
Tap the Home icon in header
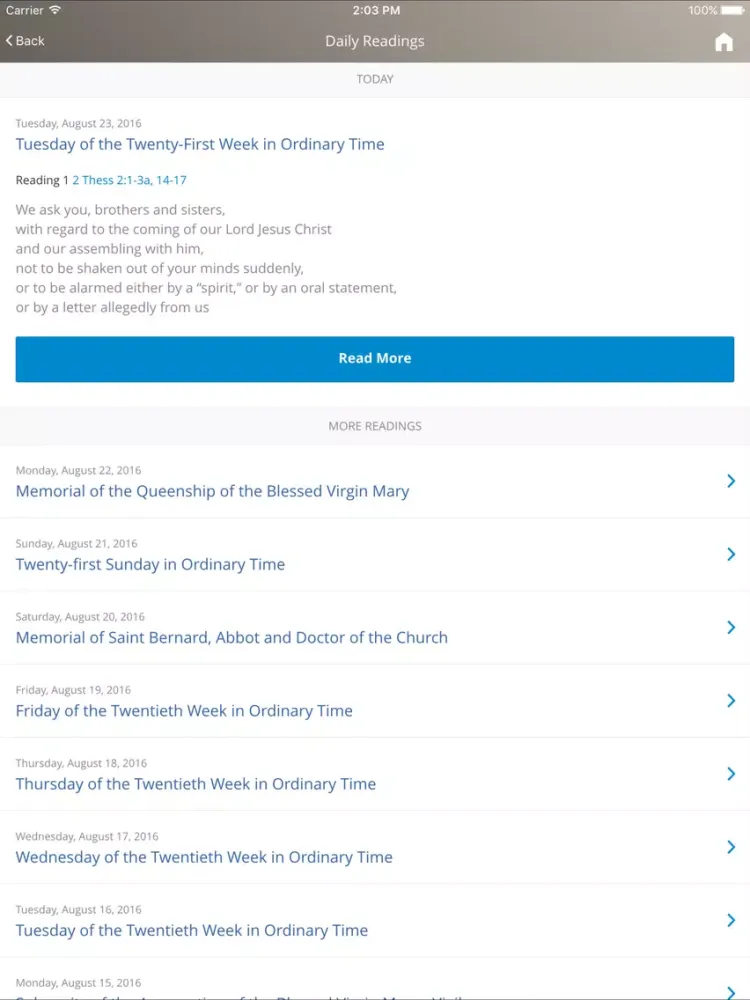coord(724,42)
